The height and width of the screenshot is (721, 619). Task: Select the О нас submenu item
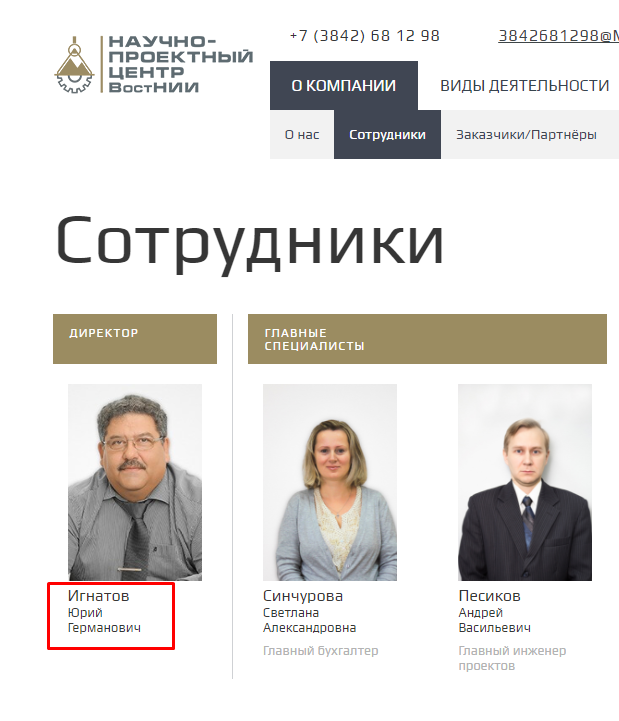[x=302, y=135]
